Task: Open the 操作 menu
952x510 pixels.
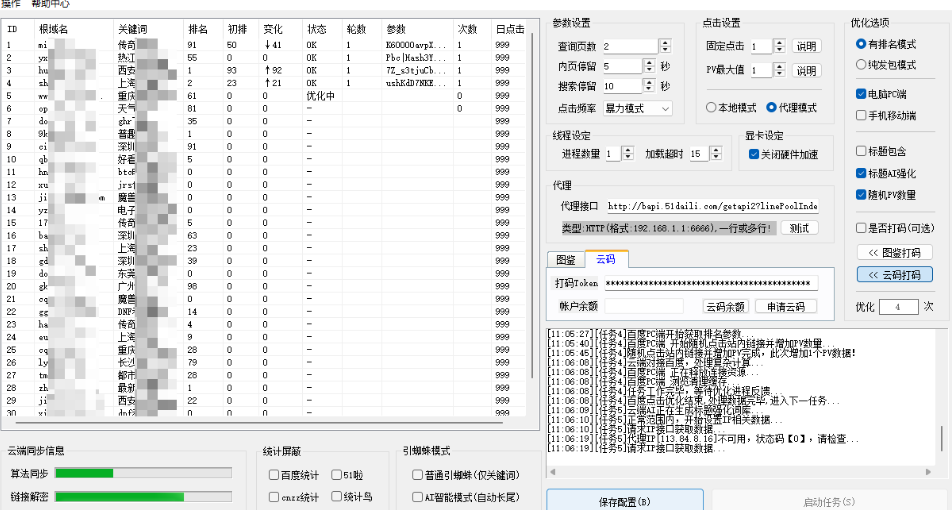Action: (x=11, y=4)
